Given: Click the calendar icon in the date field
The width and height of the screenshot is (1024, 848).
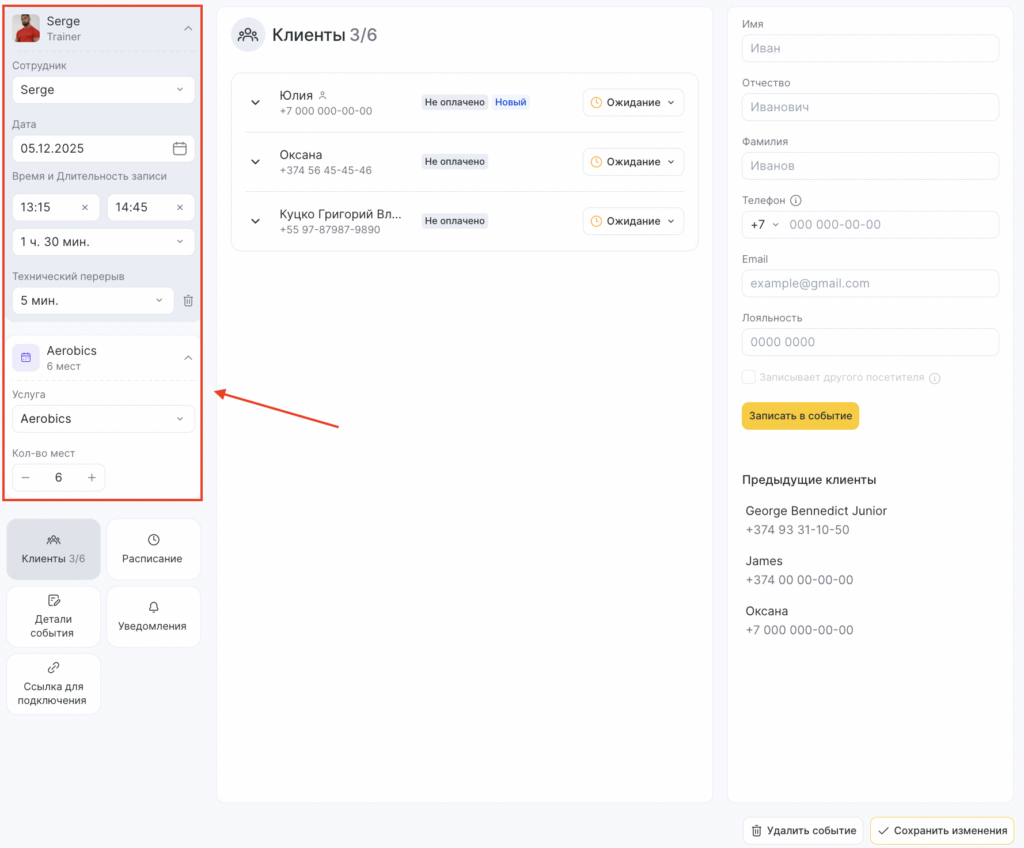Looking at the screenshot, I should tap(180, 149).
